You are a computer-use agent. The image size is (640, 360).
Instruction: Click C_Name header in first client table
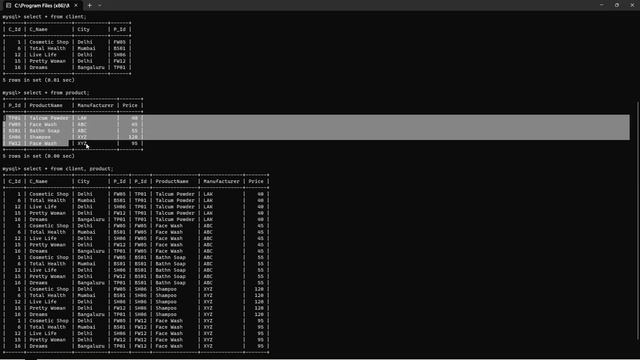click(x=38, y=29)
